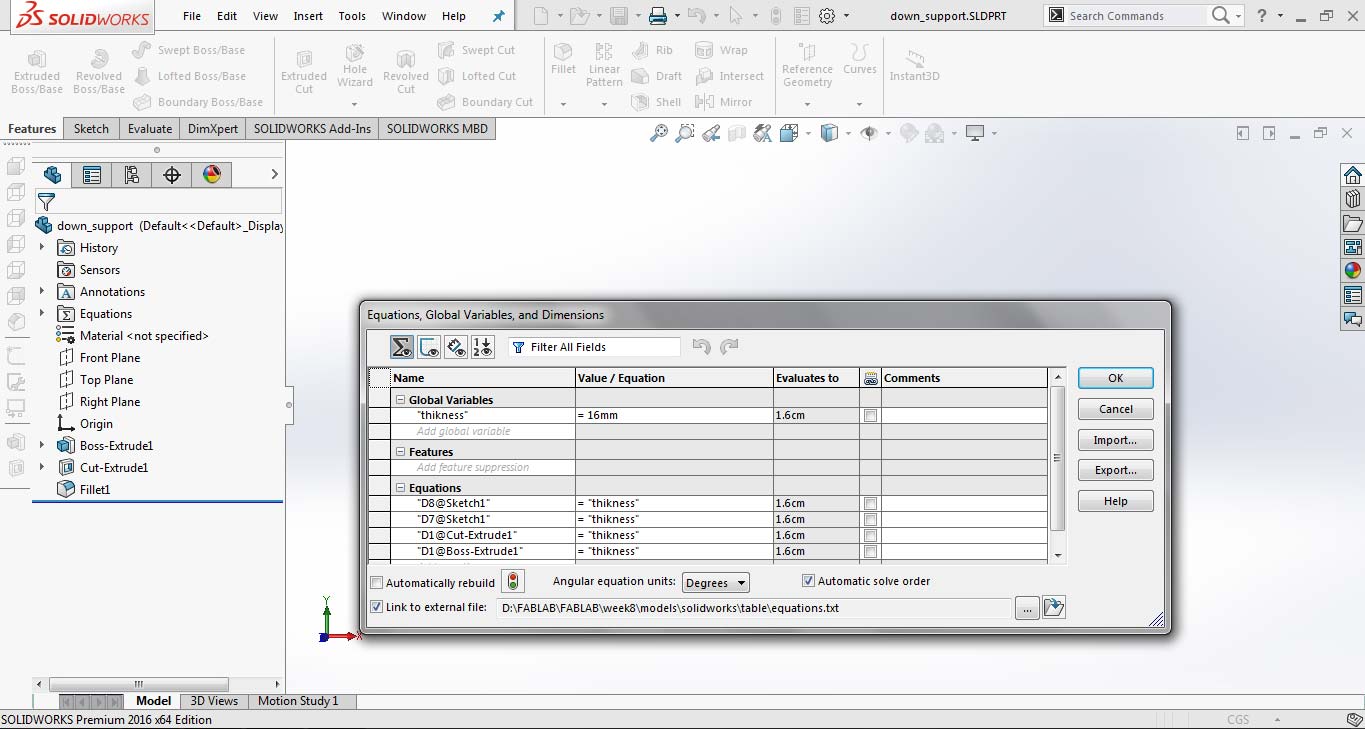Click the pushpin icon beside Help menu
Screen dimensions: 1365x729
[499, 16]
